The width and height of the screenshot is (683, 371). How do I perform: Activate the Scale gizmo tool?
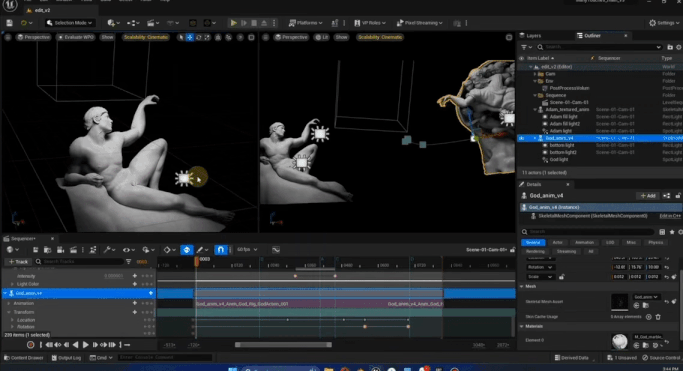point(207,37)
